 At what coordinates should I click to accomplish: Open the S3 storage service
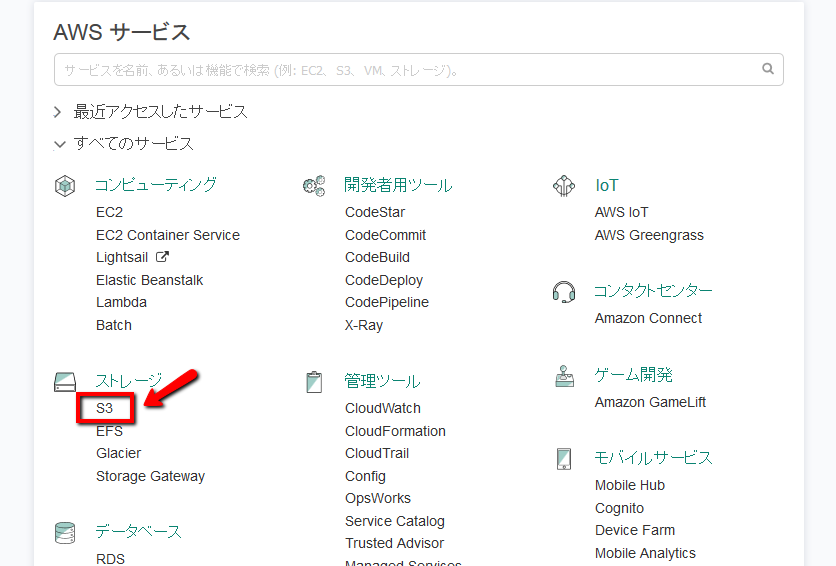click(105, 408)
